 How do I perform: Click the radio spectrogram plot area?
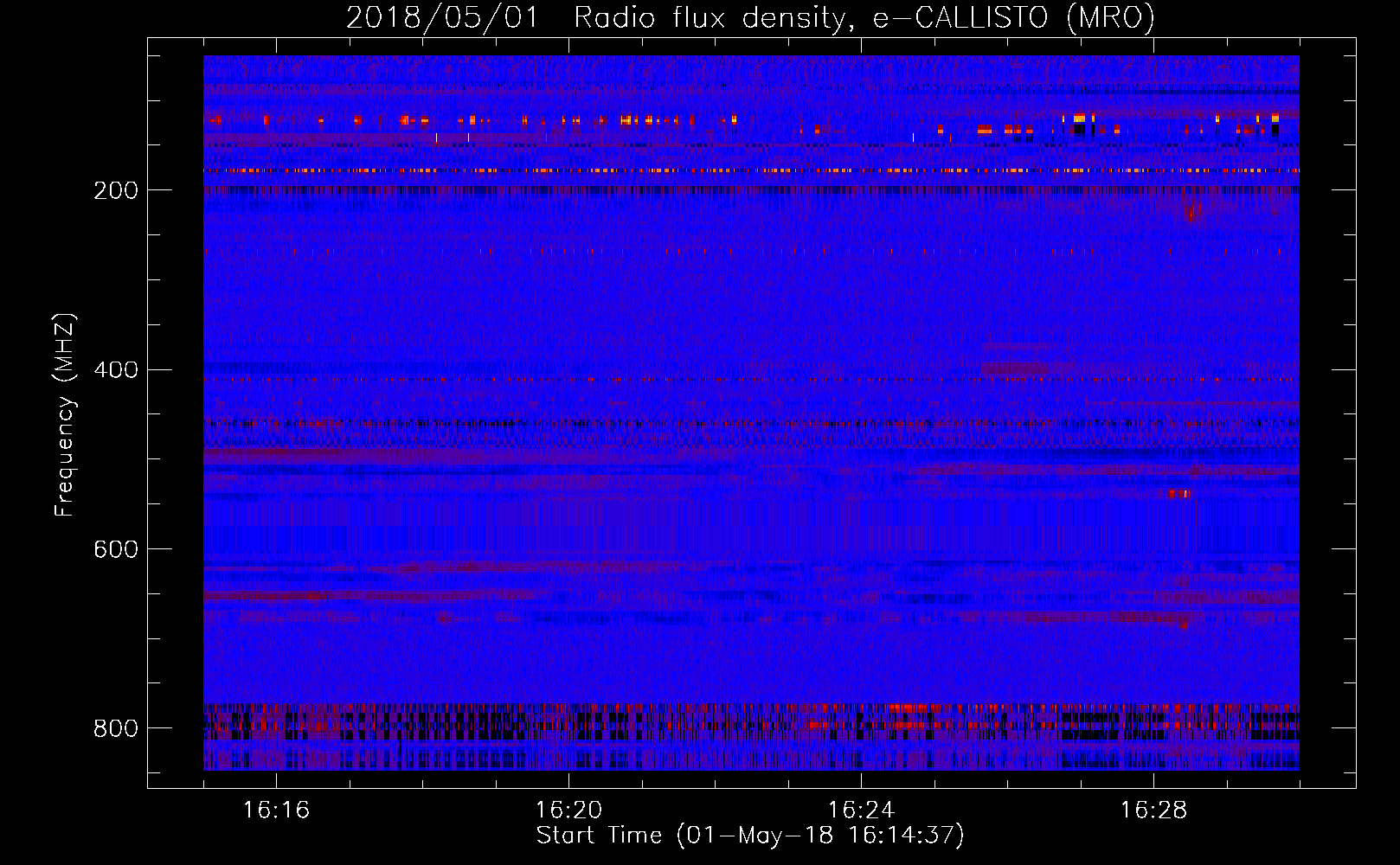click(x=751, y=413)
